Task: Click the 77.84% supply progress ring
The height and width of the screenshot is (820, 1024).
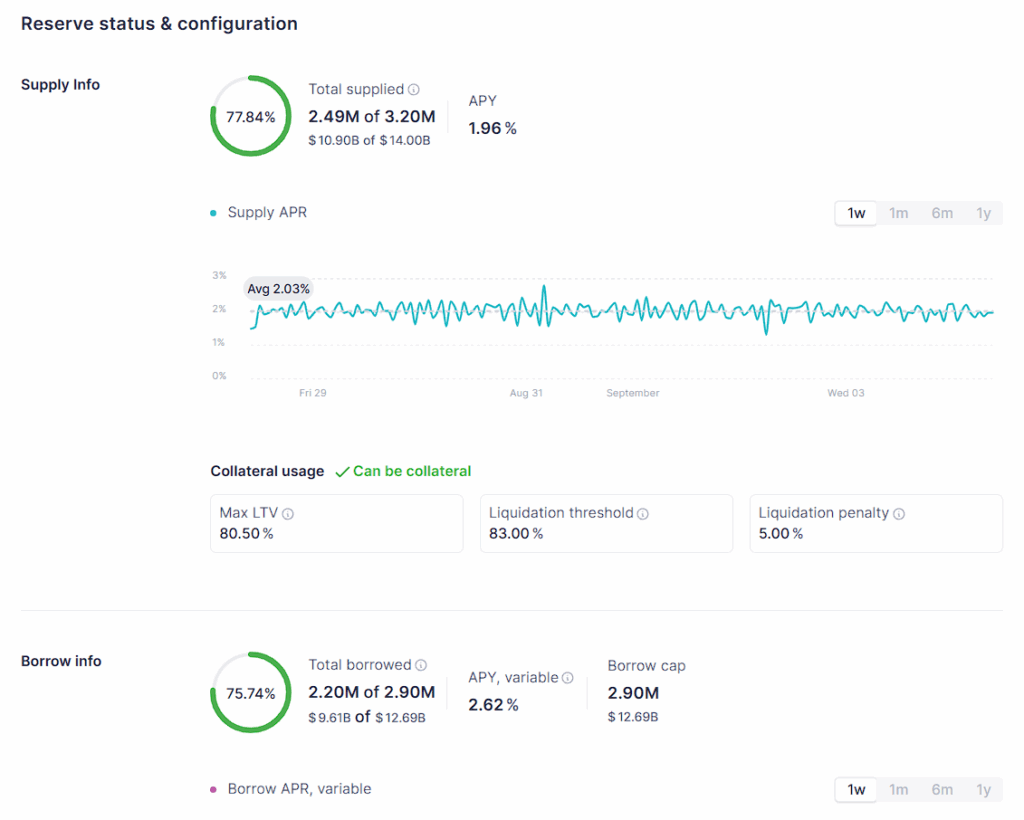Action: [x=251, y=116]
